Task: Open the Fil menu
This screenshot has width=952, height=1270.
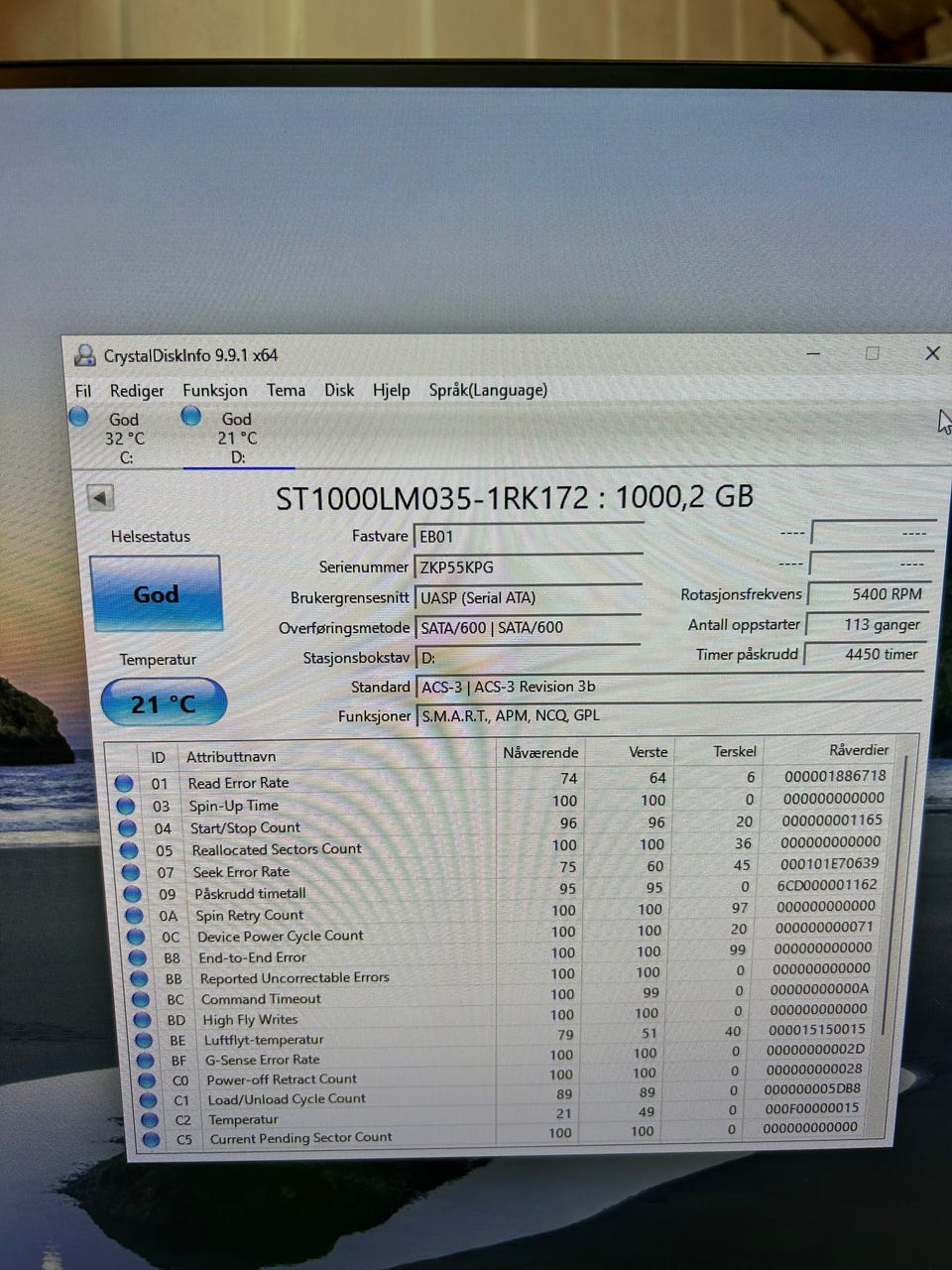Action: click(83, 391)
